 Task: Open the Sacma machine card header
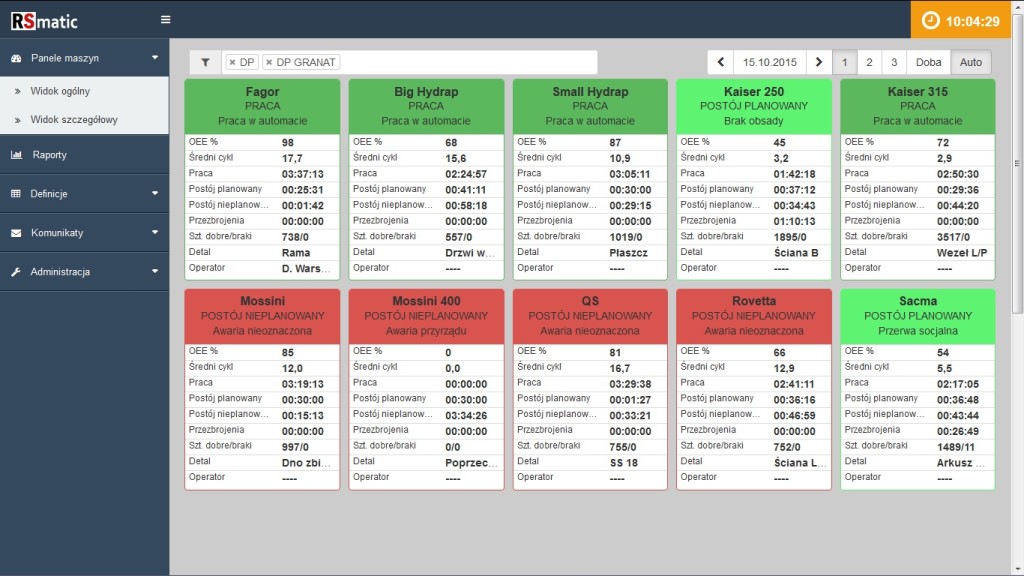point(918,315)
